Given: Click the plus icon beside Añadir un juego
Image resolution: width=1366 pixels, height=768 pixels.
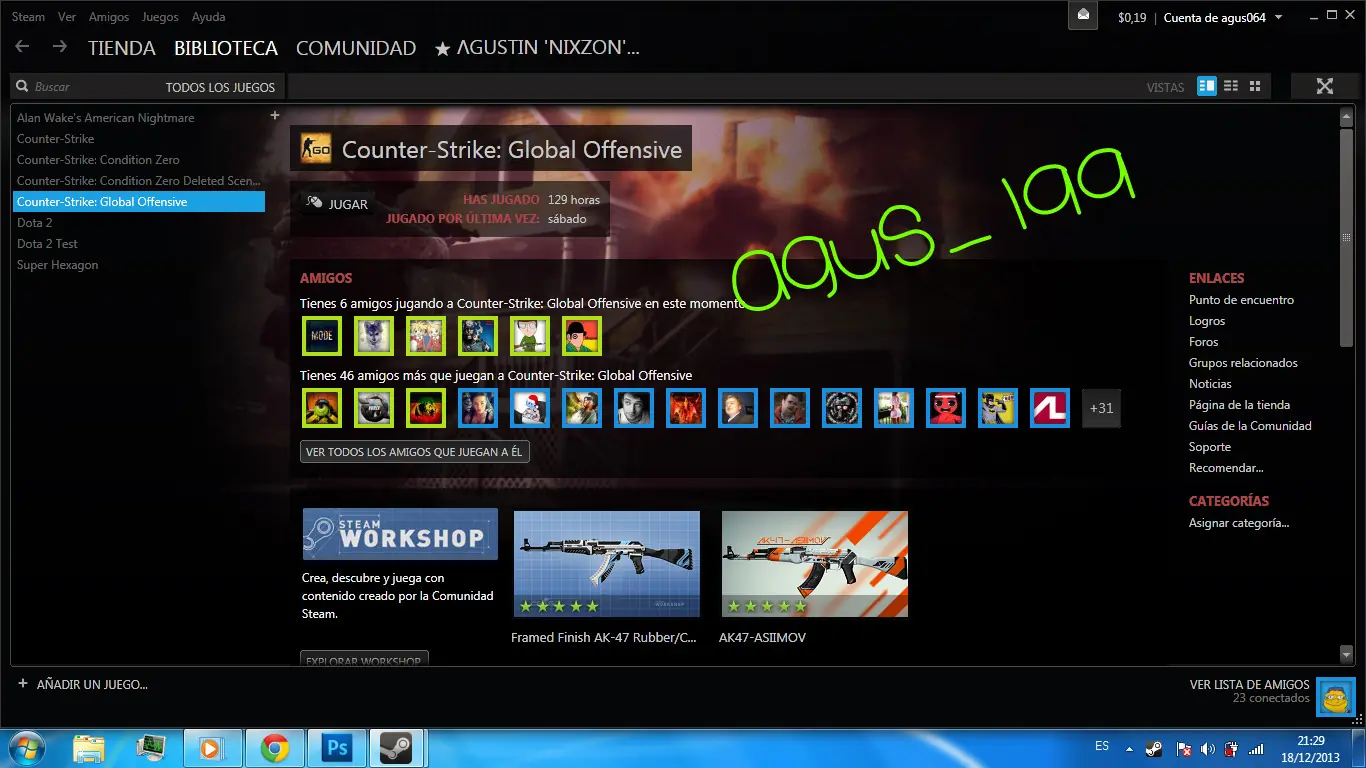Looking at the screenshot, I should coord(23,684).
